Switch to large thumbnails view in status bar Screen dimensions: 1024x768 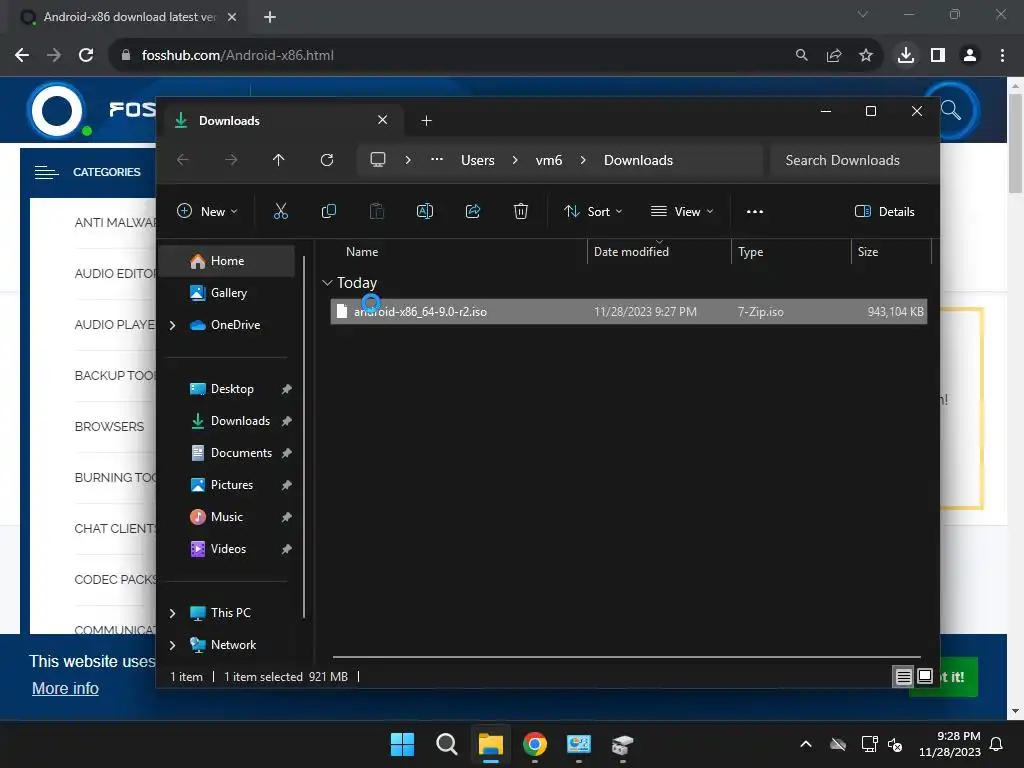click(925, 677)
